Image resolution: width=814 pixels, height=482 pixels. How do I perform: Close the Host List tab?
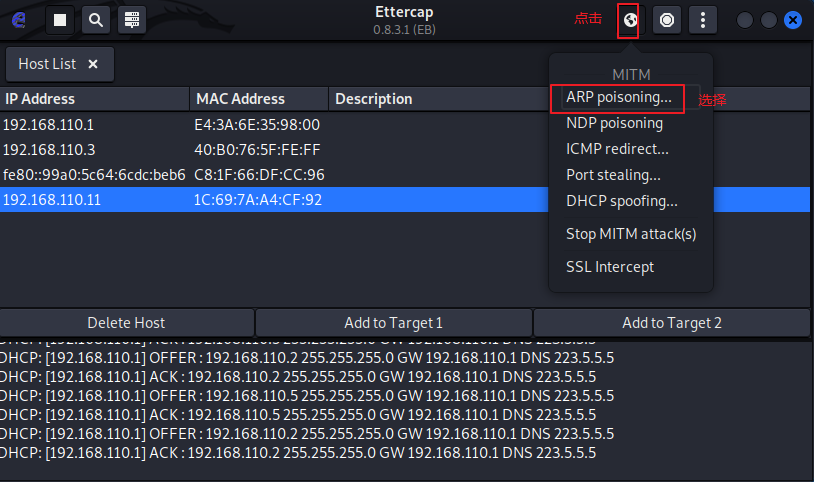click(x=93, y=64)
